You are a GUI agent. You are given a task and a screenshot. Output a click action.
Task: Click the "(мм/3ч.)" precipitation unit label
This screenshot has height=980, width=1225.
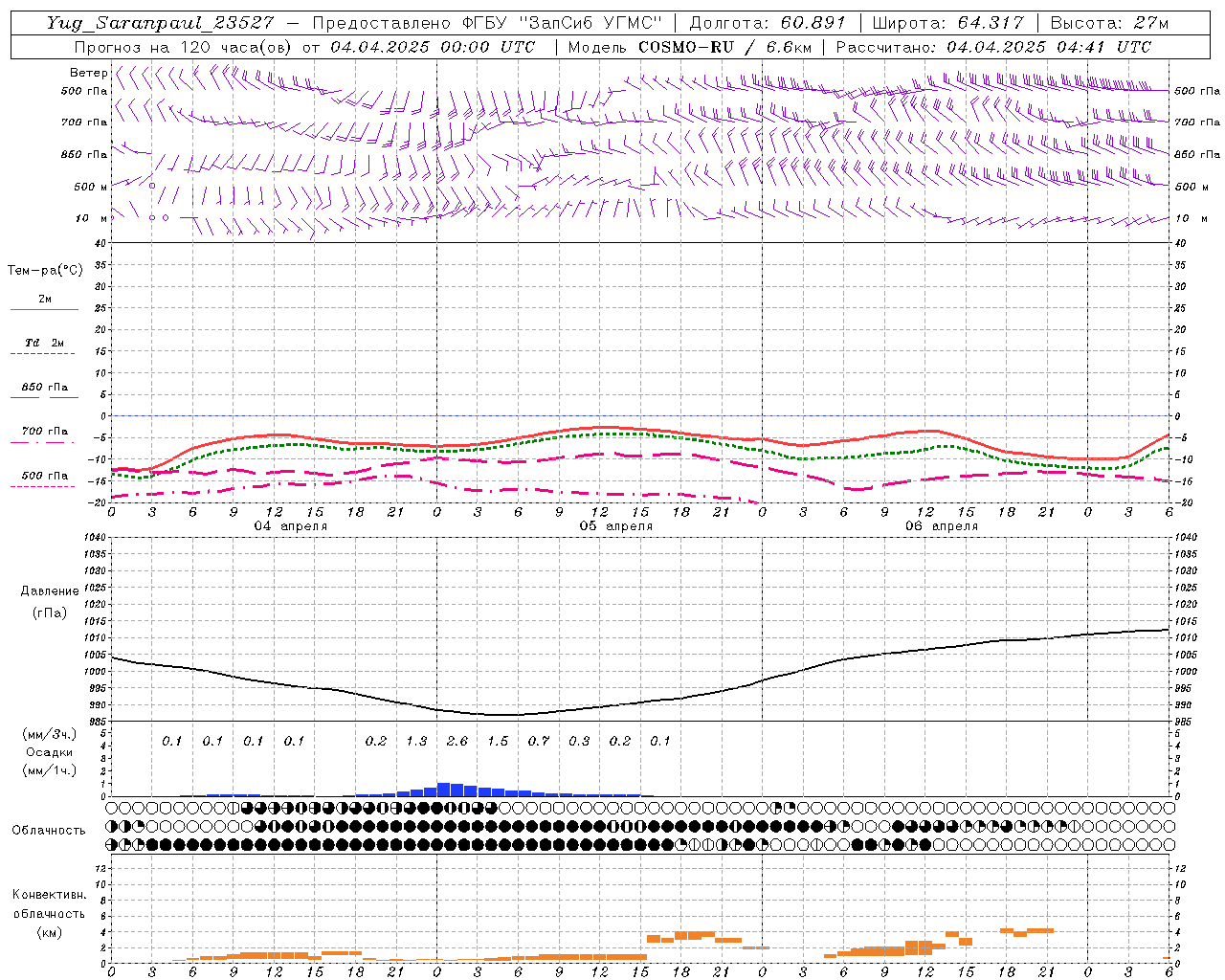50,734
